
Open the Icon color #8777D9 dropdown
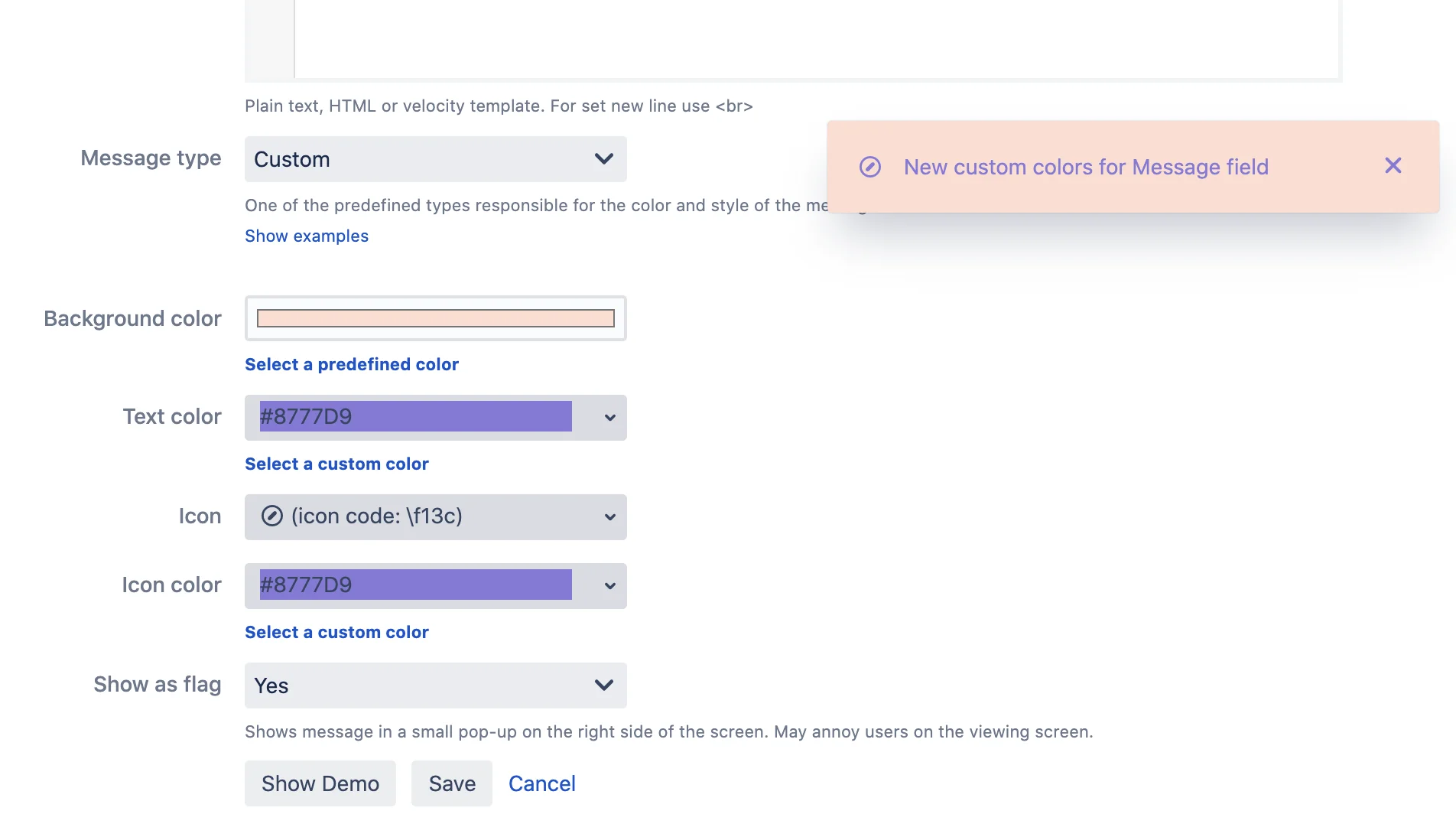436,586
